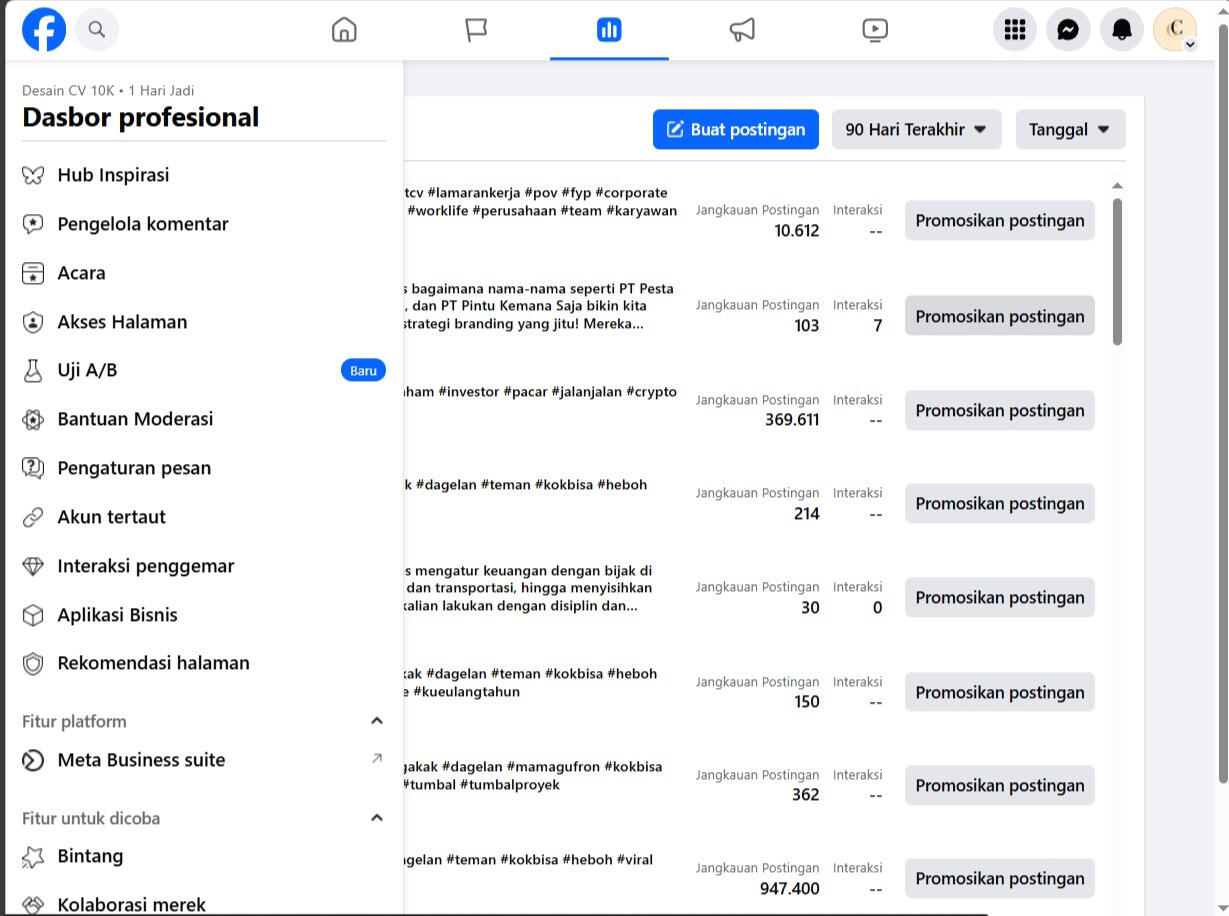Viewport: 1229px width, 916px height.
Task: Expand the 90 Hari Terakhir dropdown
Action: tap(916, 129)
